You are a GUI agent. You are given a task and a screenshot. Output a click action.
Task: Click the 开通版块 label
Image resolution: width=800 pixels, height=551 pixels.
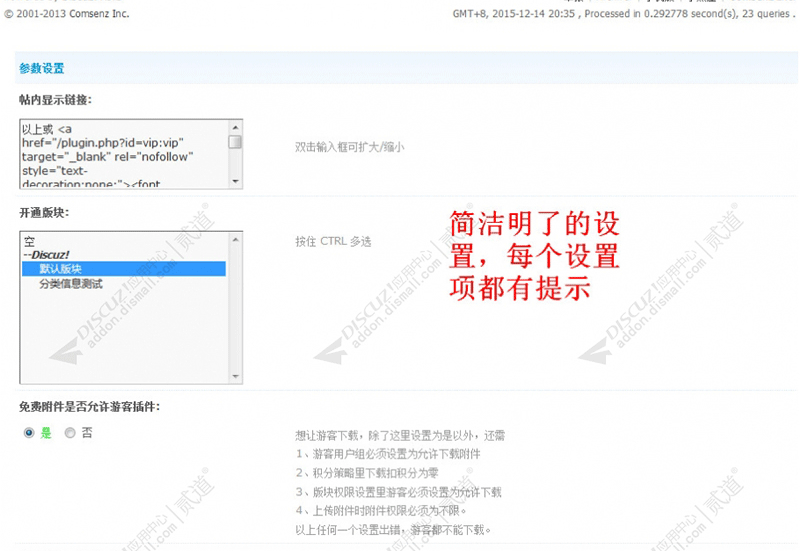coord(44,213)
